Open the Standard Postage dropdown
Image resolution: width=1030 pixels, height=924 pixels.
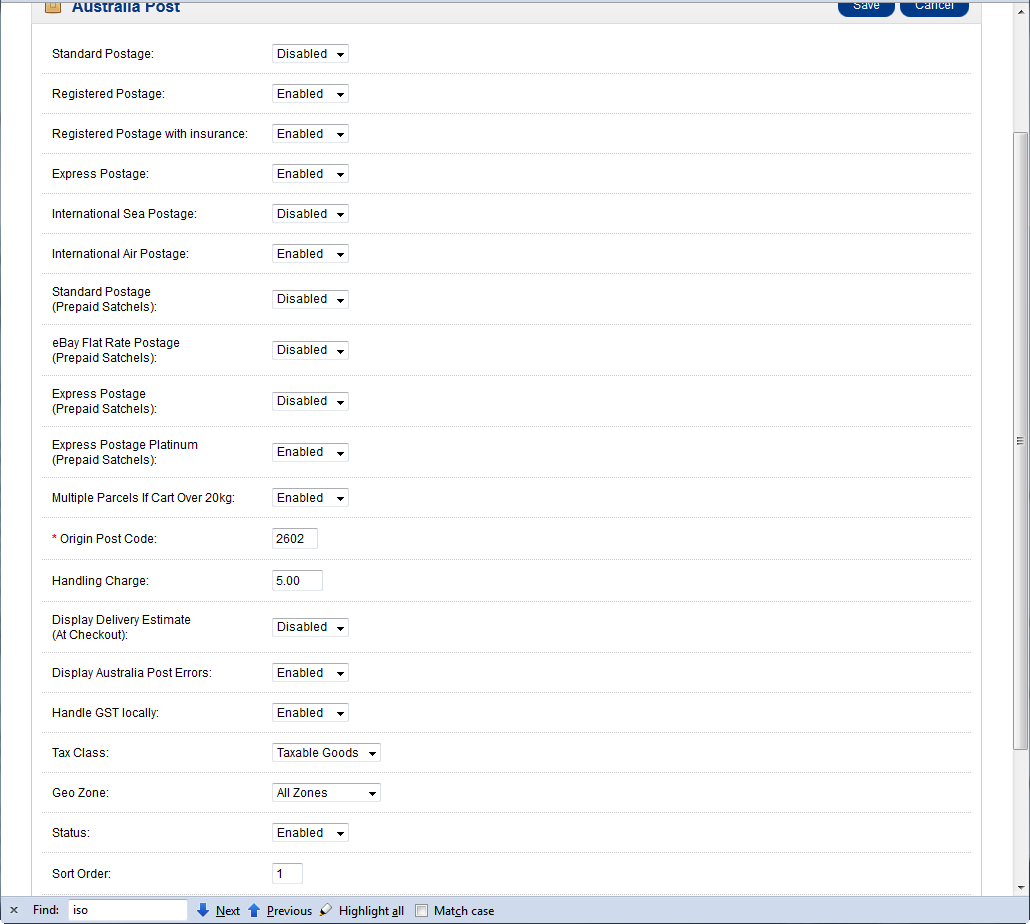310,54
